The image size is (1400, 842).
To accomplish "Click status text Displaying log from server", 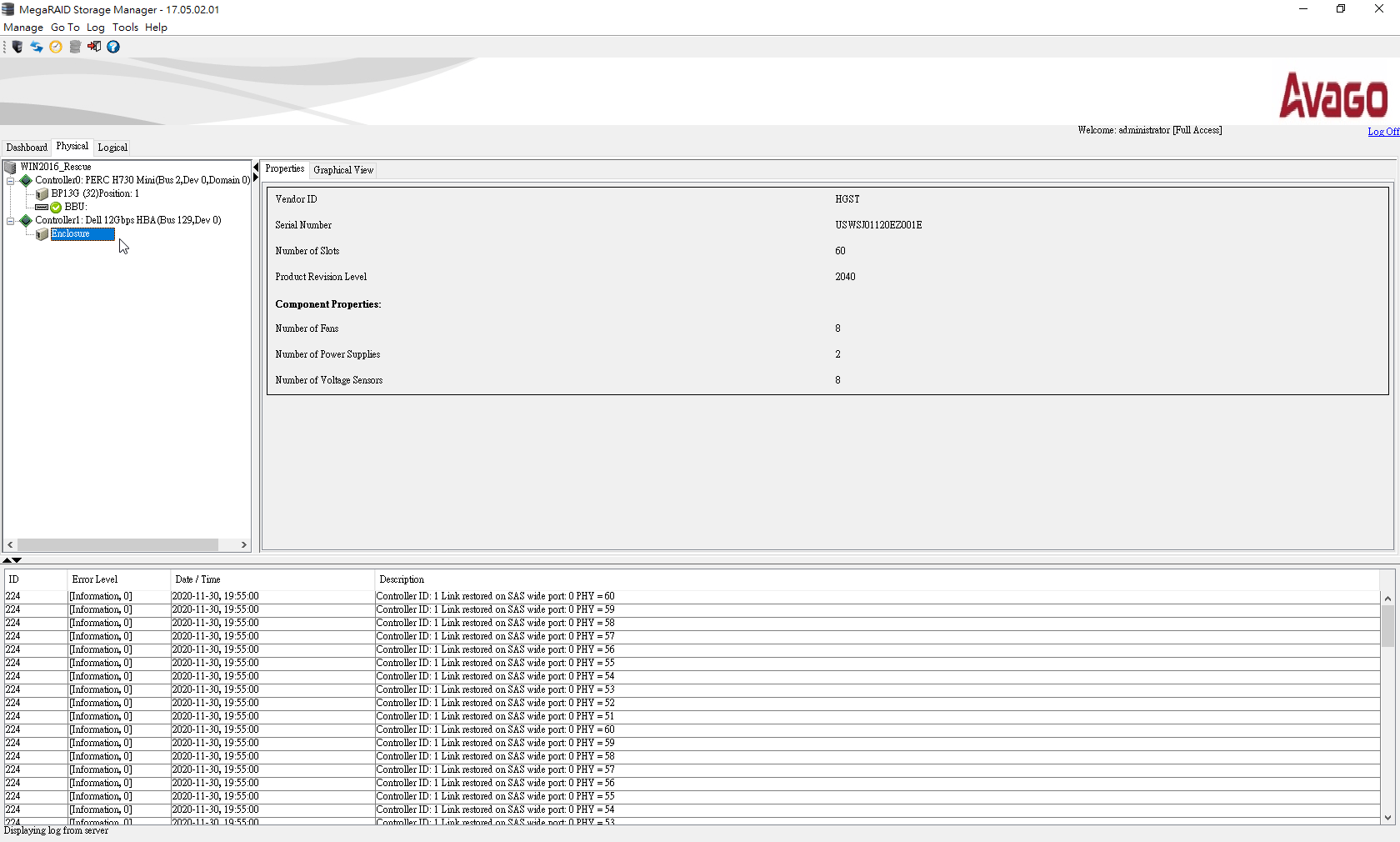I will (x=56, y=830).
